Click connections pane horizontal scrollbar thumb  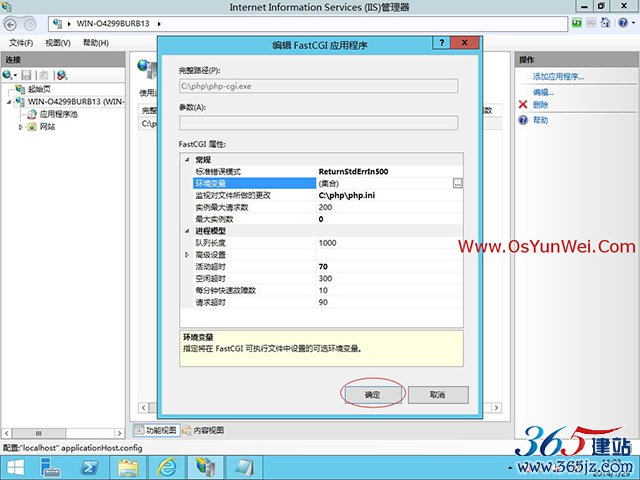coord(39,433)
